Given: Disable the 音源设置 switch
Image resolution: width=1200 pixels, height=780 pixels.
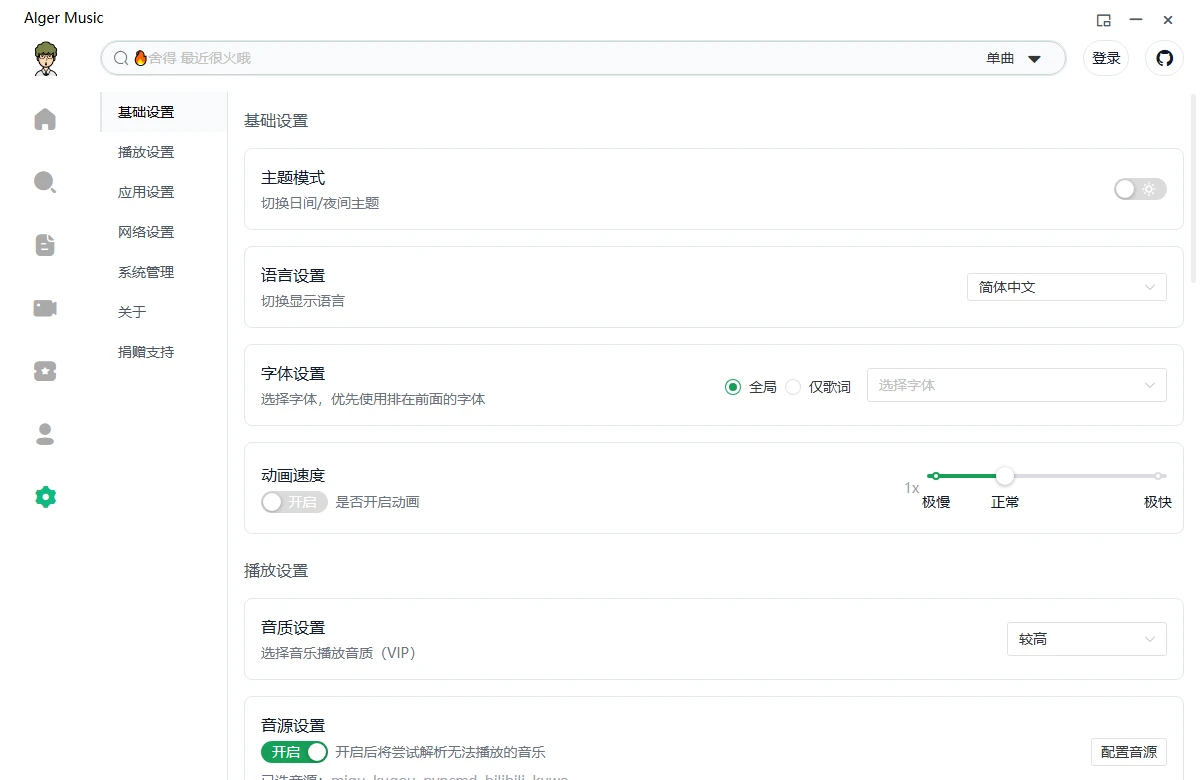Looking at the screenshot, I should pyautogui.click(x=295, y=752).
